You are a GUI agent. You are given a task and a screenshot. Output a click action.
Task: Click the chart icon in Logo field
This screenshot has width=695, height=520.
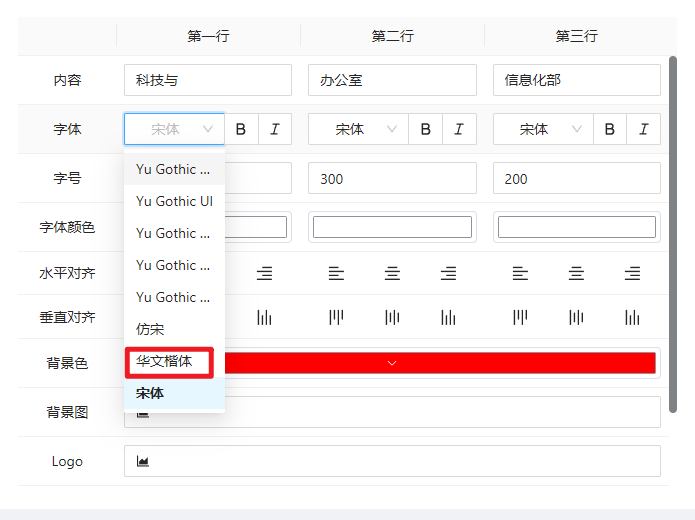[x=143, y=461]
